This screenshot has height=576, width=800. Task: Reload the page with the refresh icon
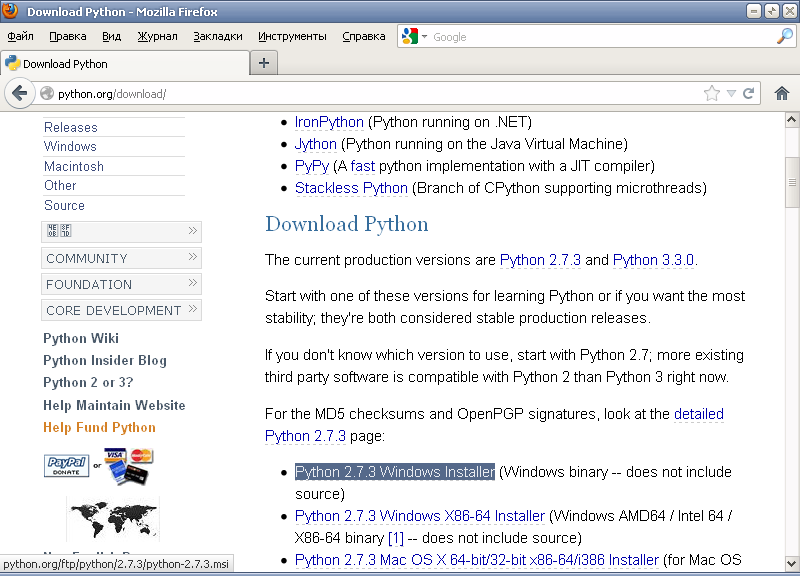[x=748, y=93]
